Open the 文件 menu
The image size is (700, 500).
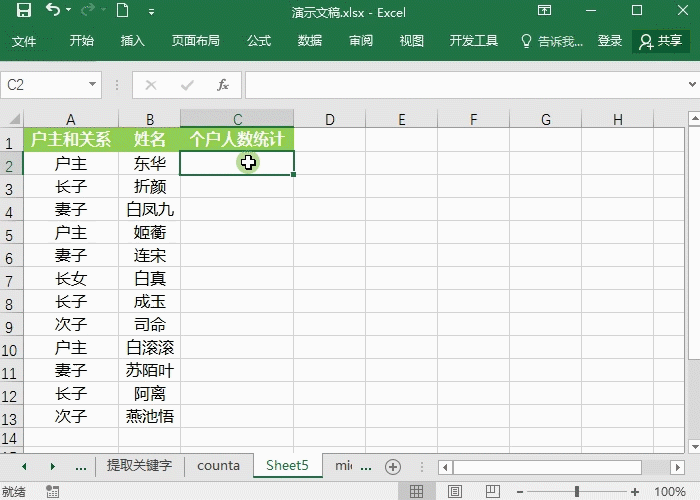coord(24,41)
